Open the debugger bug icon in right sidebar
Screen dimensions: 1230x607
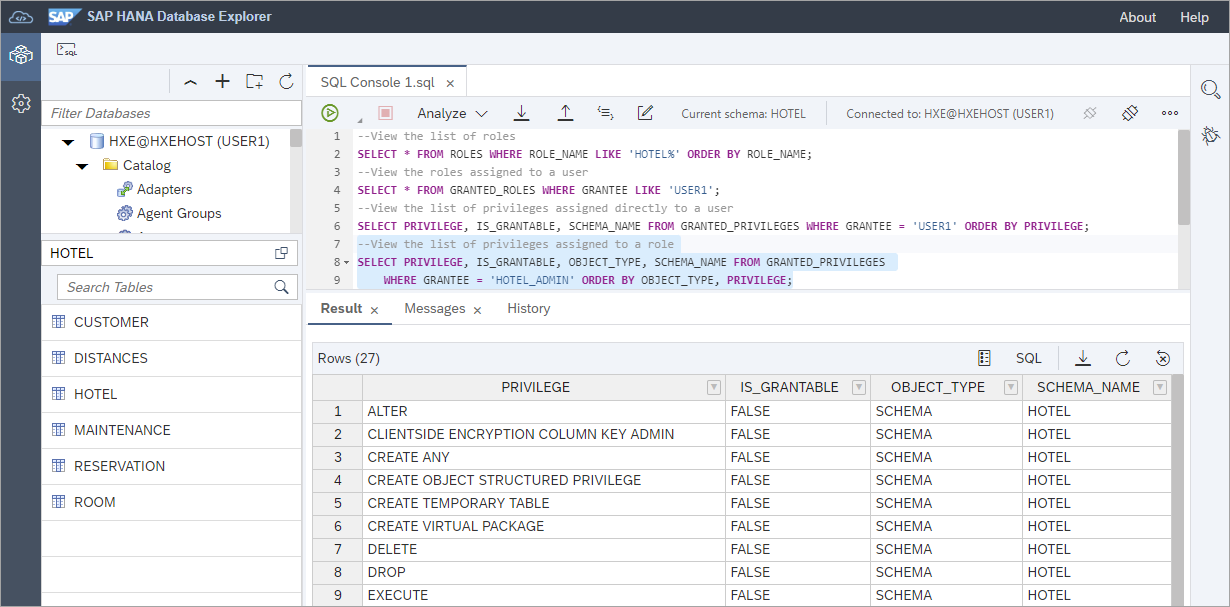coord(1210,135)
